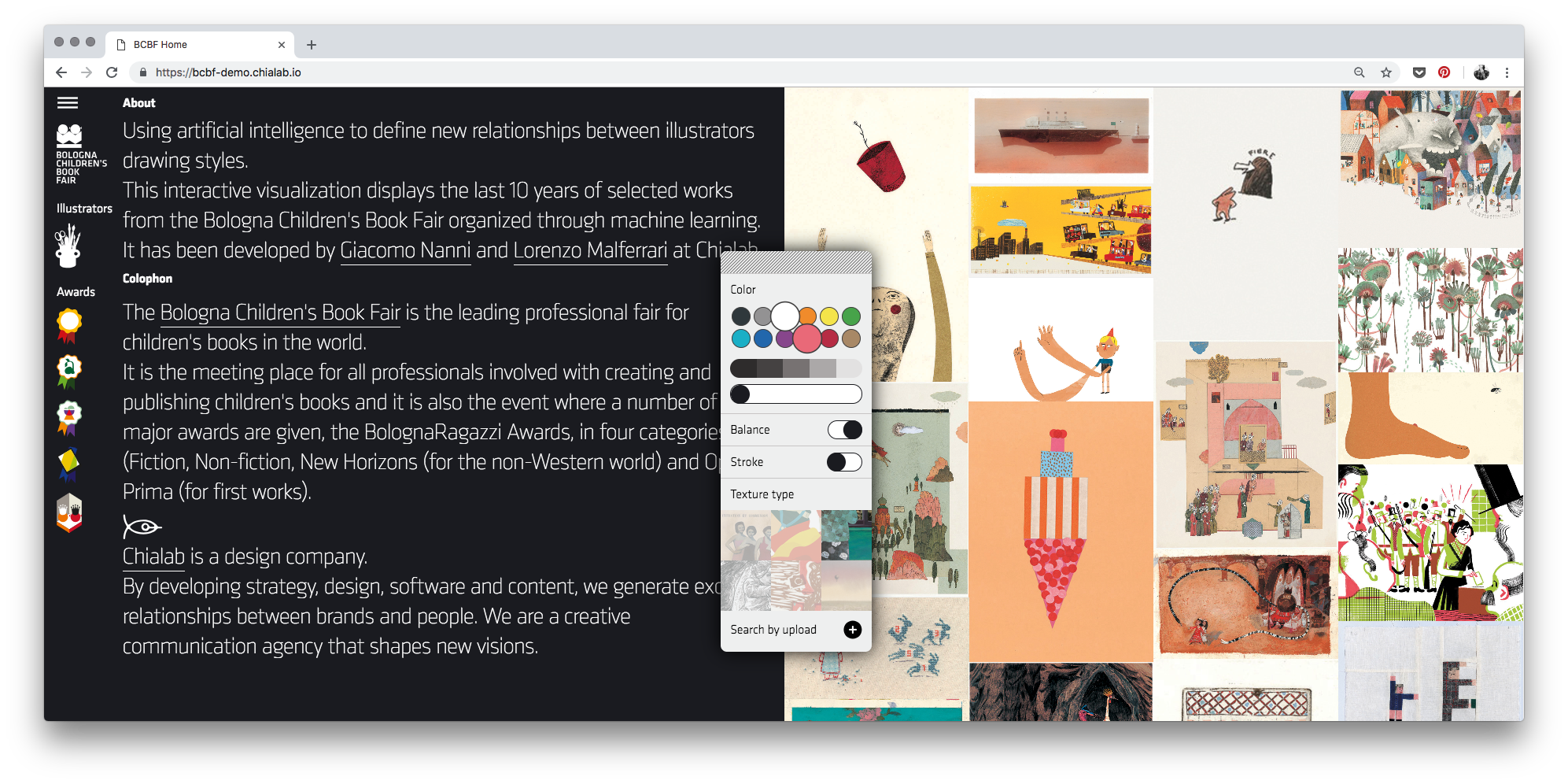Pick the green color swatch
Screen dimensions: 1568x784
point(851,316)
